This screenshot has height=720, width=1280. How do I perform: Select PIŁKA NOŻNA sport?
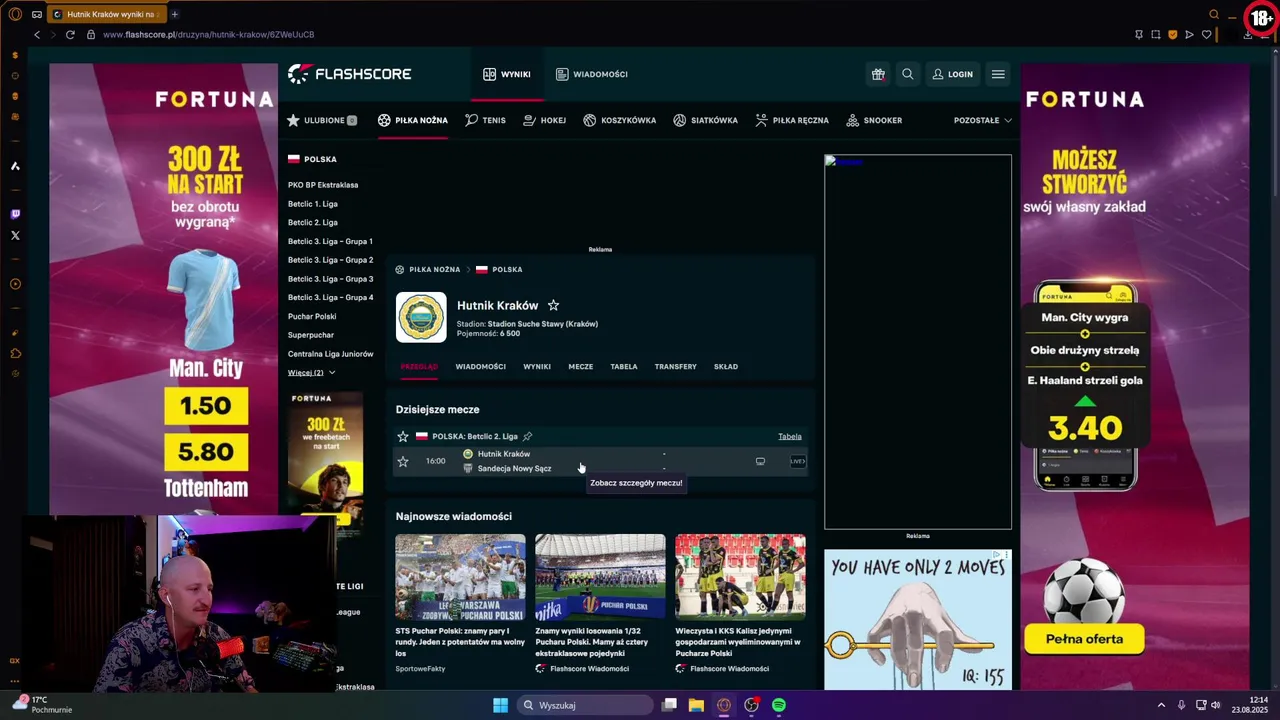point(413,120)
